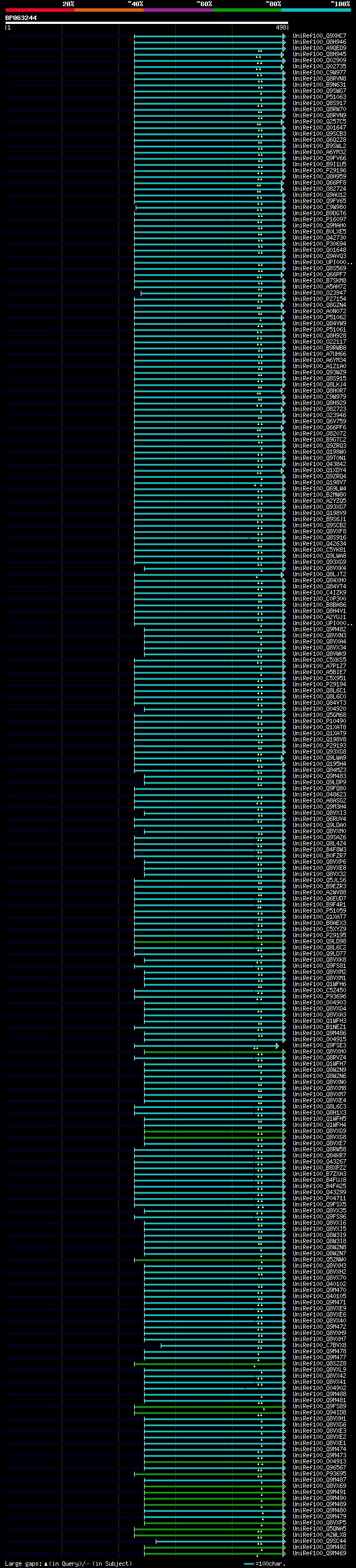Select the UniRef100_Q6RUV4 label
This screenshot has width=356, height=1568.
319,819
